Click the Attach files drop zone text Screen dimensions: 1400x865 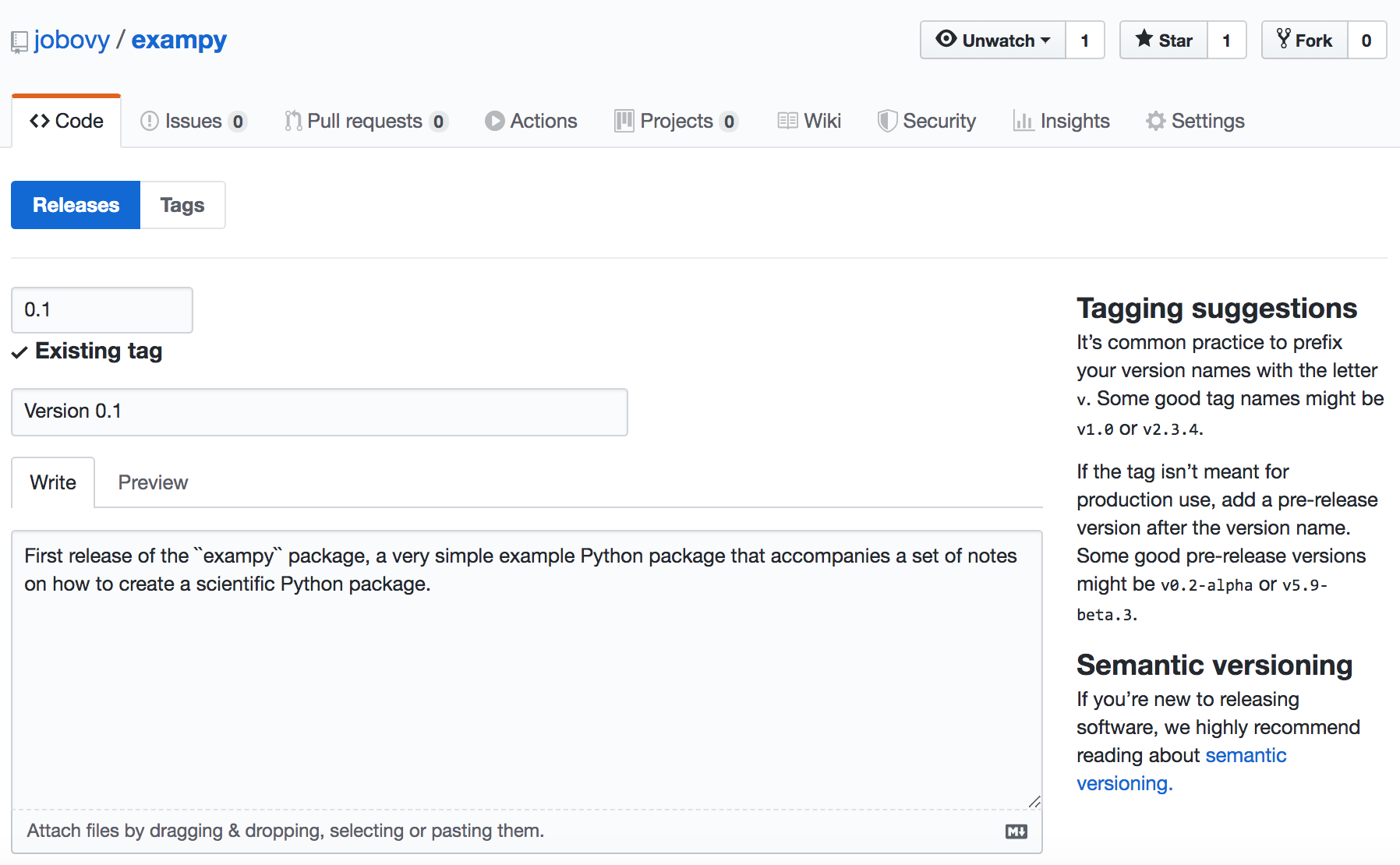click(285, 831)
